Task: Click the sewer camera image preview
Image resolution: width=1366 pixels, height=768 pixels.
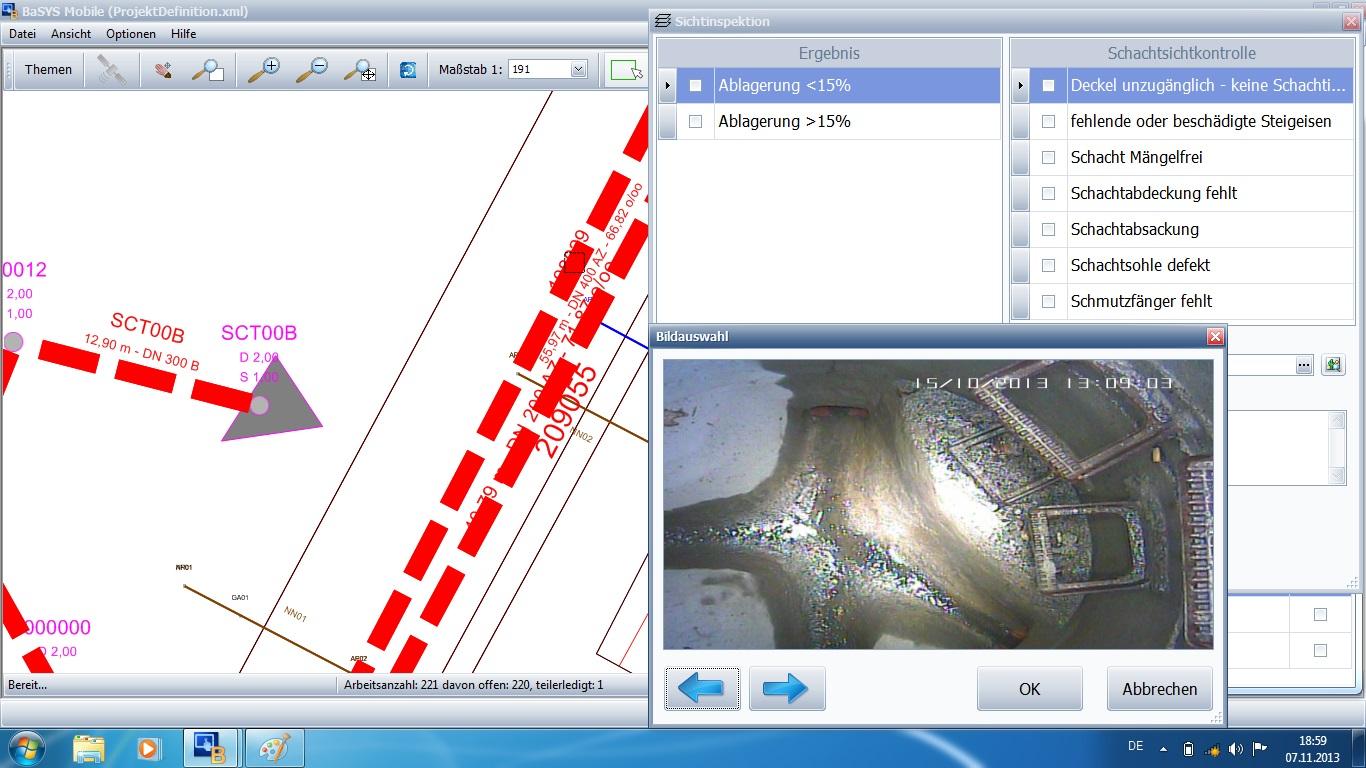Action: (937, 504)
